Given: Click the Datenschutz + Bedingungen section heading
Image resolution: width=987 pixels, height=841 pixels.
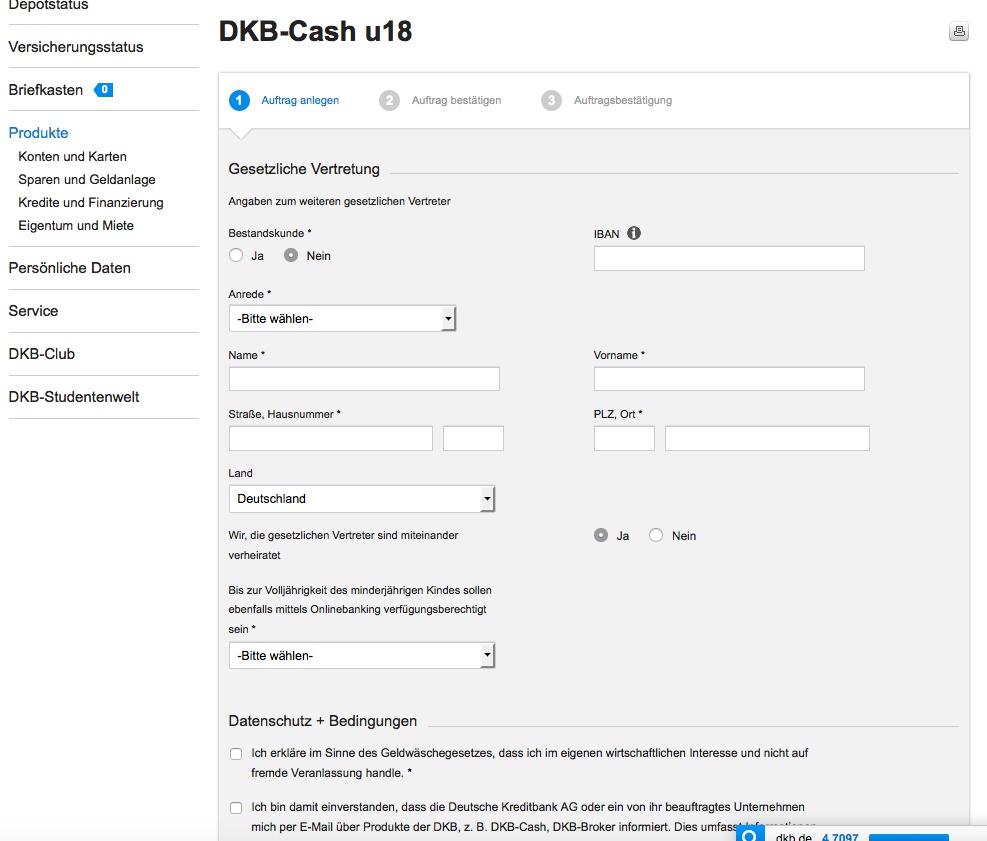Looking at the screenshot, I should click(x=323, y=721).
